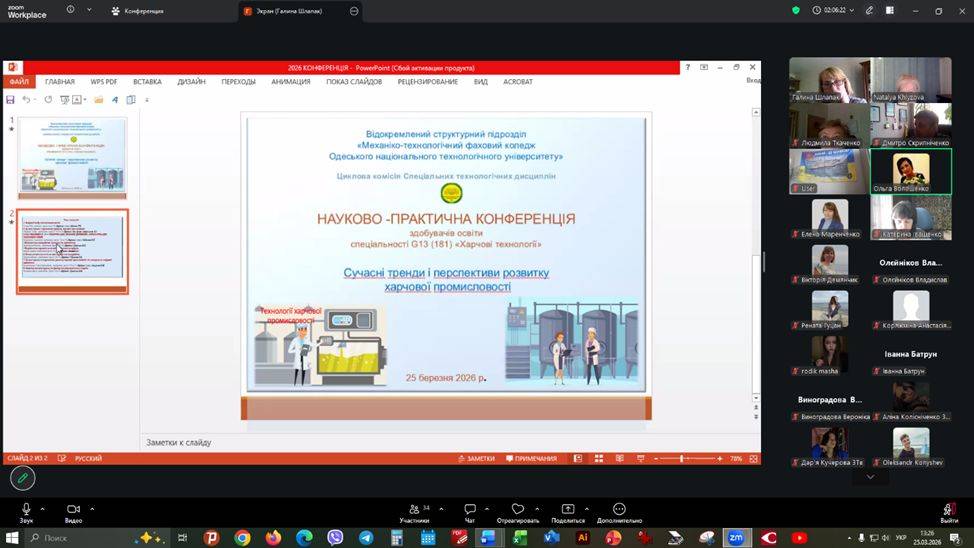The image size is (974, 548).
Task: Open Viber from the Windows taskbar
Action: [335, 538]
